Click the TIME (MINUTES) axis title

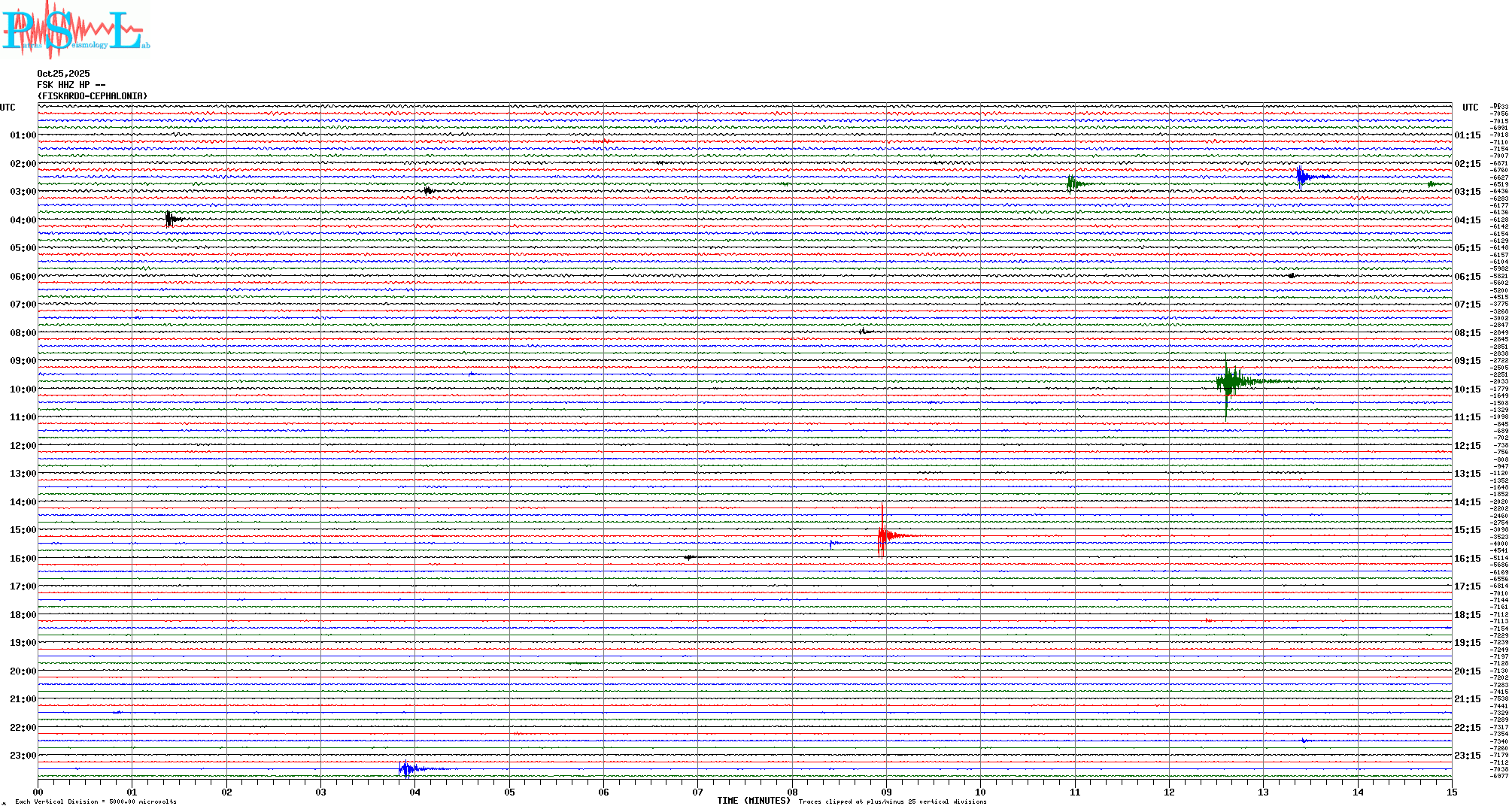(x=754, y=801)
